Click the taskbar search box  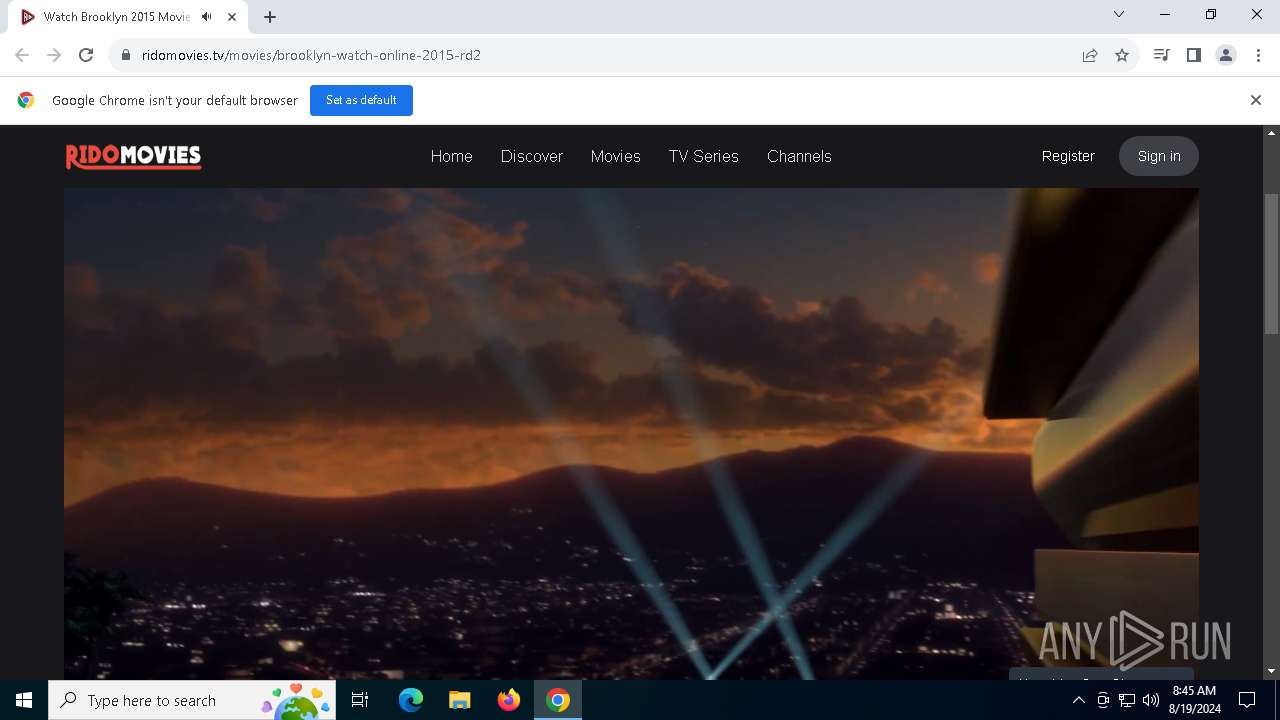coord(192,700)
